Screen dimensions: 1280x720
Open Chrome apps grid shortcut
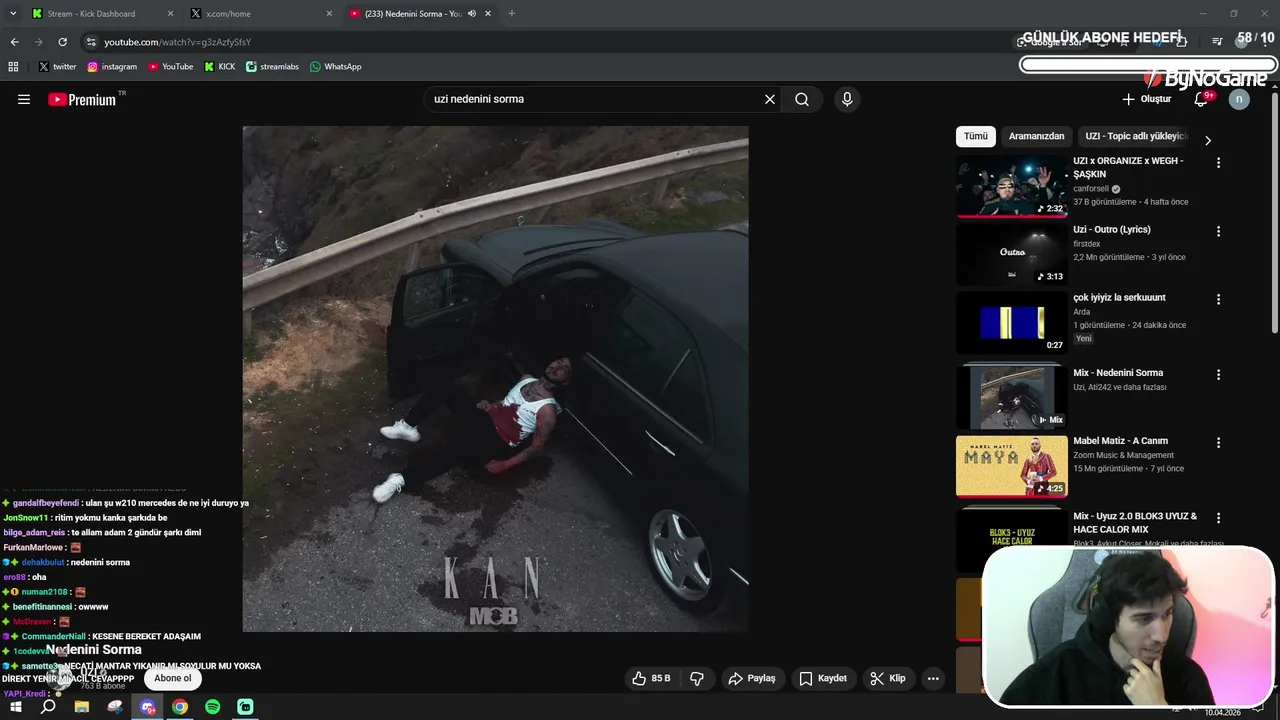tap(13, 67)
